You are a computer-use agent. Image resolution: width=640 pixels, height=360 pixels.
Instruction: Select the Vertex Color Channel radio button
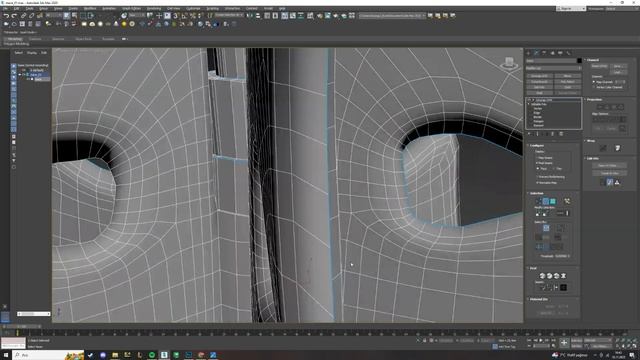(608, 87)
